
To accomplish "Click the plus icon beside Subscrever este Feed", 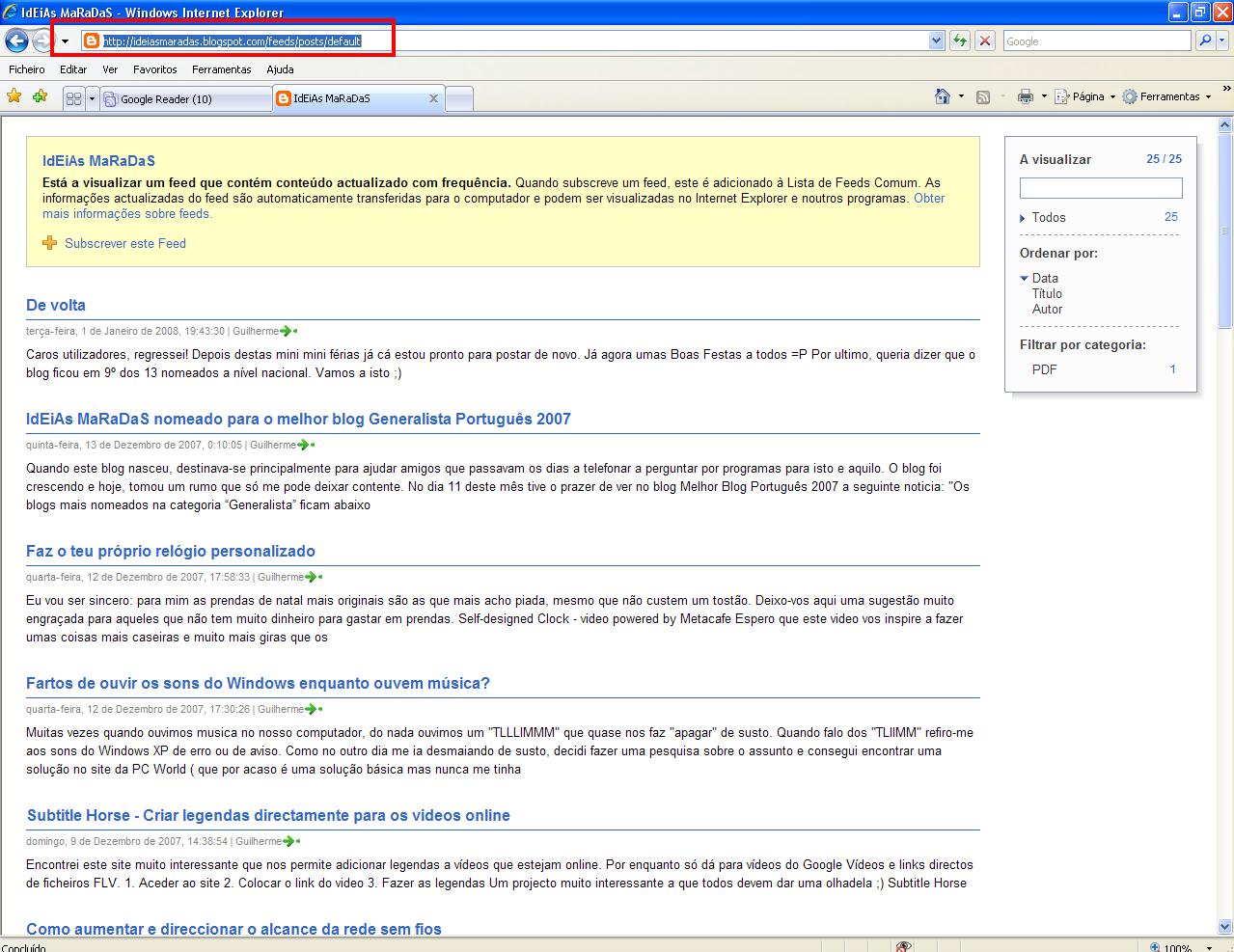I will (50, 243).
